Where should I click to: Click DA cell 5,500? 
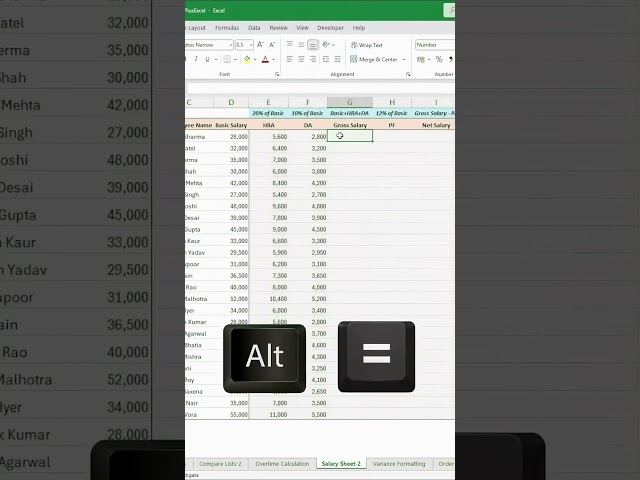click(308, 415)
